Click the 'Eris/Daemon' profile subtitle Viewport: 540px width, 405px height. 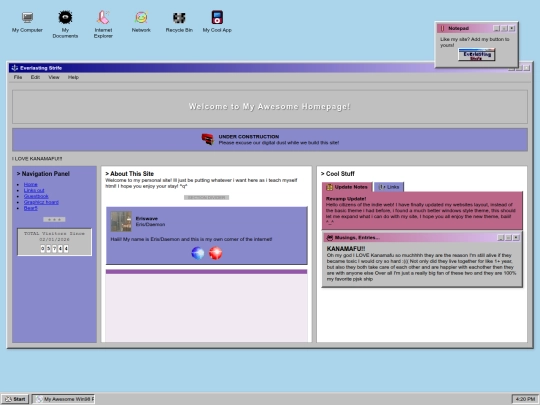(x=150, y=224)
